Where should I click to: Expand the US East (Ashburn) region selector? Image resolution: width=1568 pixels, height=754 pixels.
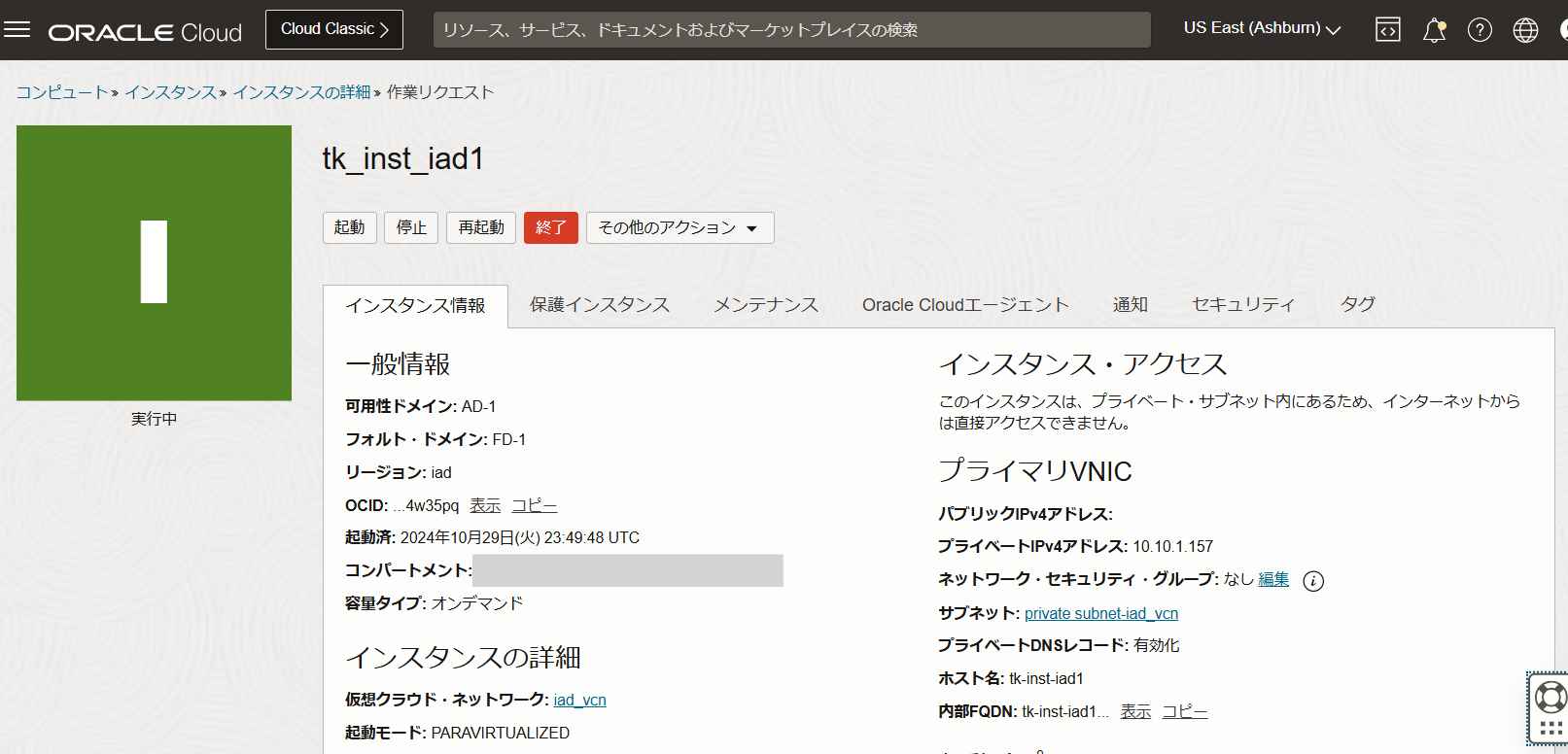coord(1262,28)
